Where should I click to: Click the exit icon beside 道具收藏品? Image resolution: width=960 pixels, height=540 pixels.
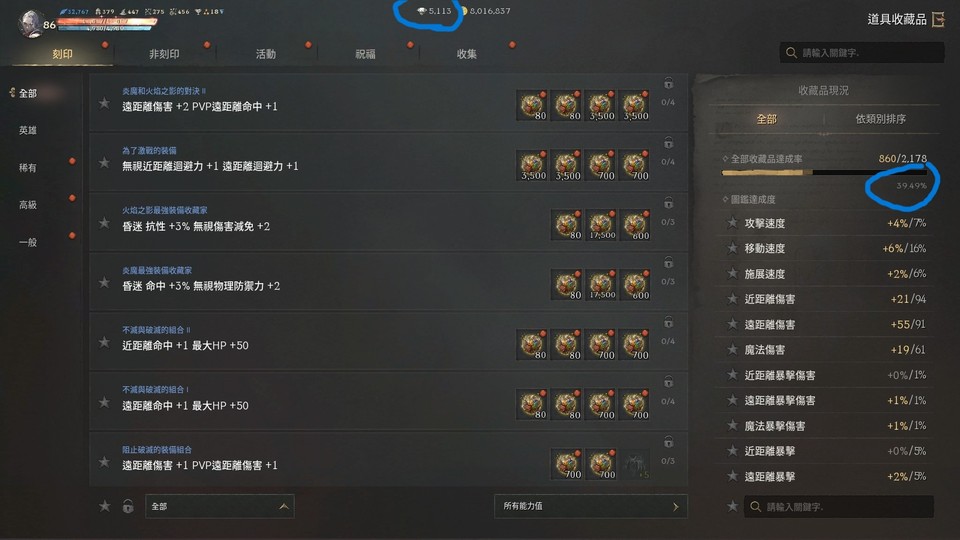point(938,20)
